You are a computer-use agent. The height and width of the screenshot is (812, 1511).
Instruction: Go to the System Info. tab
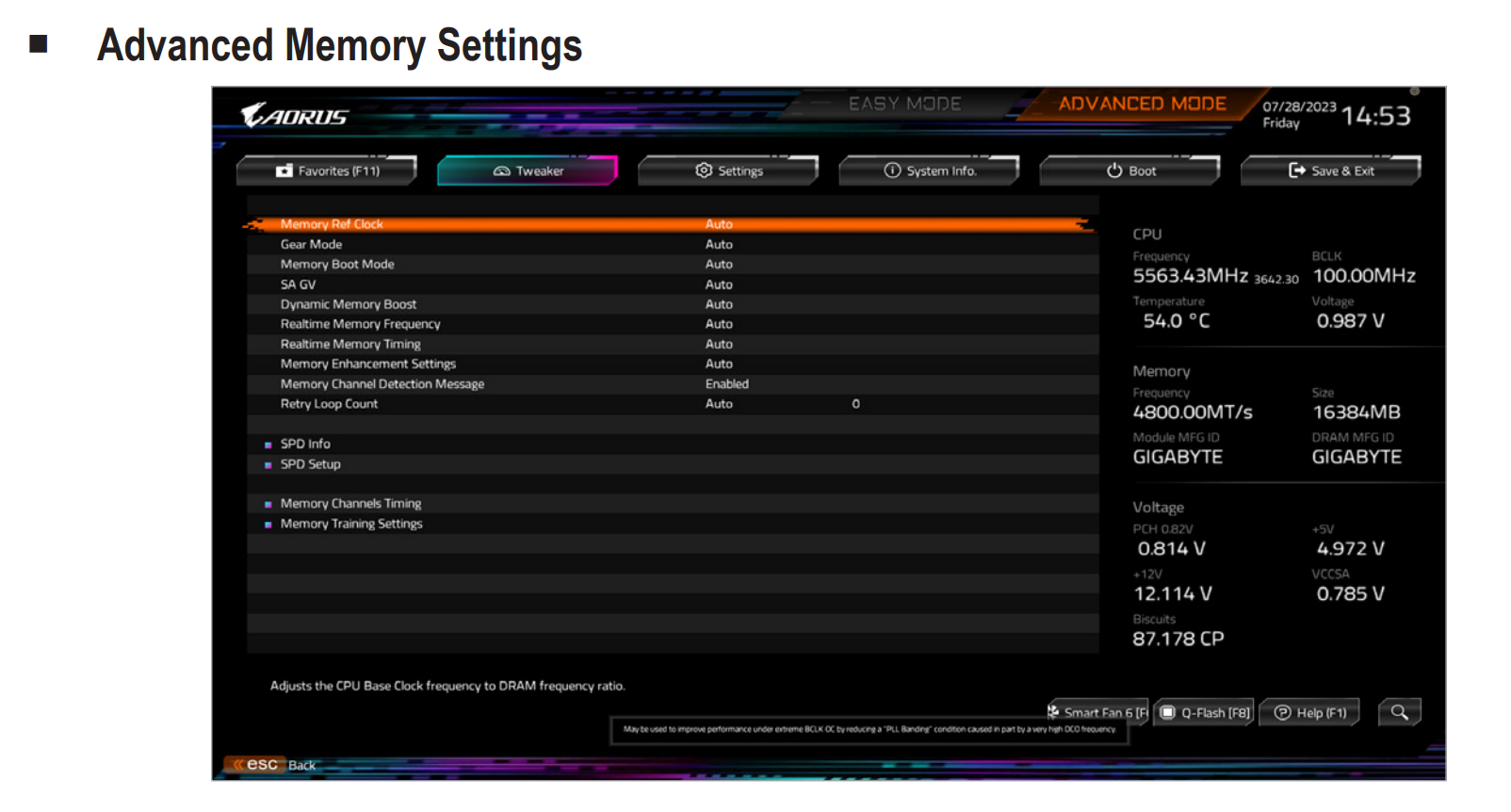929,171
